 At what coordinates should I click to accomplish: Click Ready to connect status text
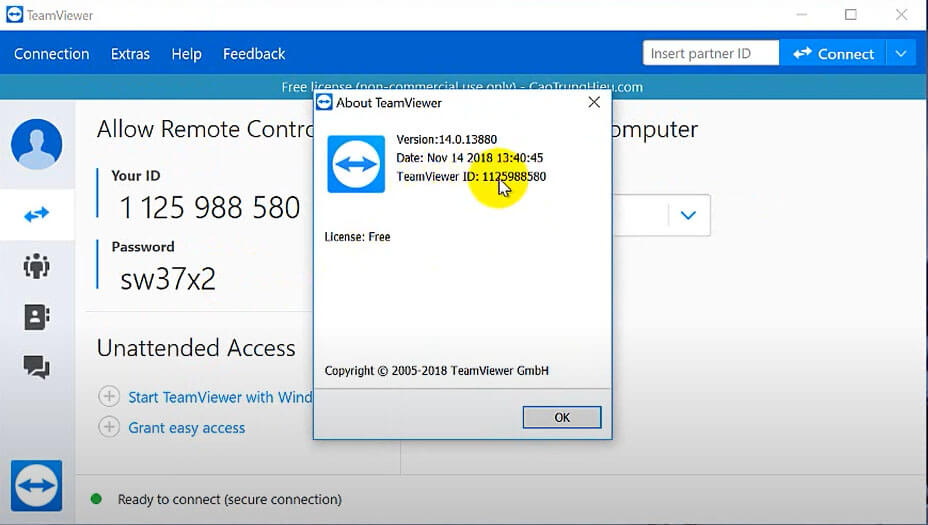[230, 499]
